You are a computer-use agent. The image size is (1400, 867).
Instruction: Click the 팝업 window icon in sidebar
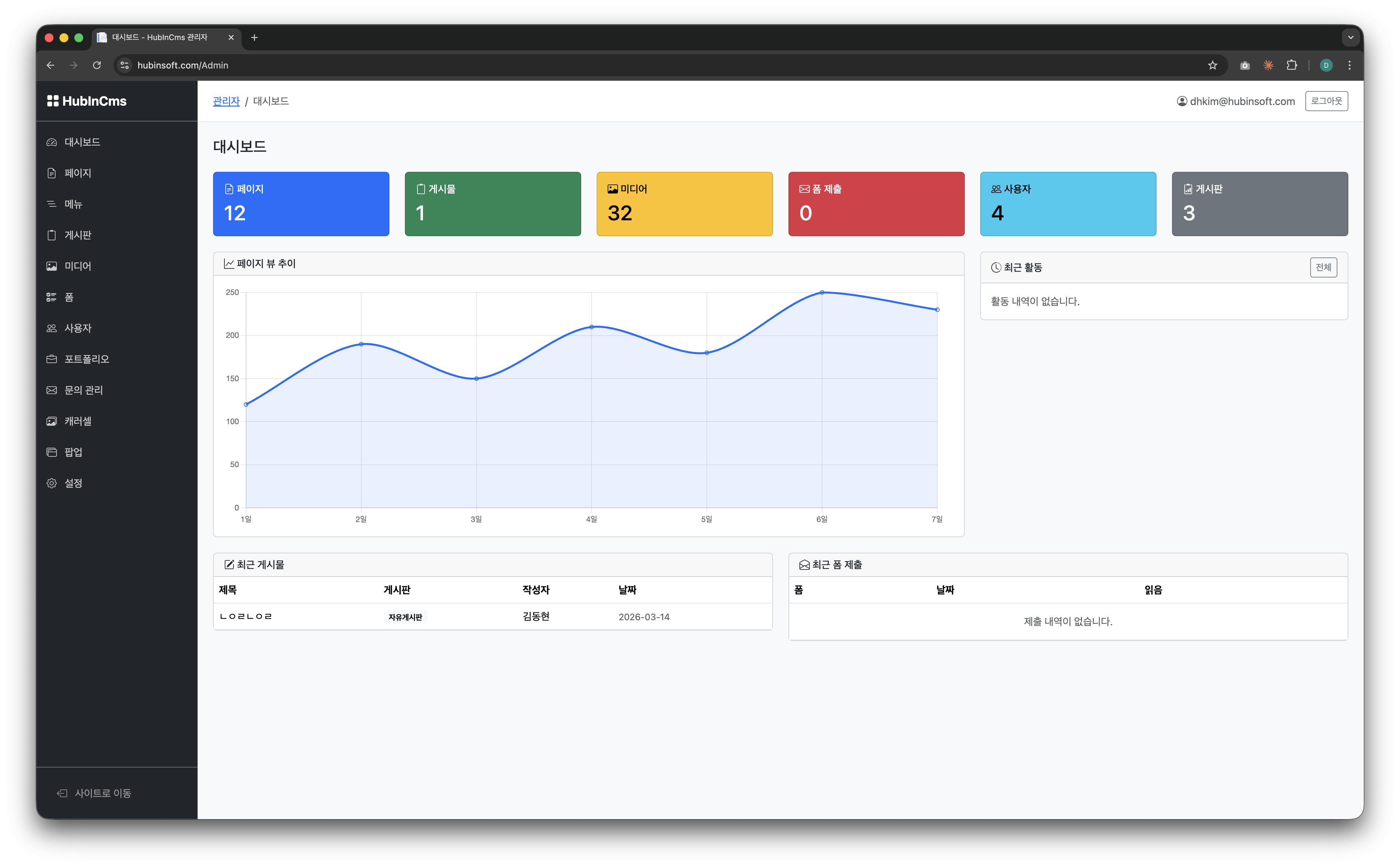pyautogui.click(x=52, y=453)
